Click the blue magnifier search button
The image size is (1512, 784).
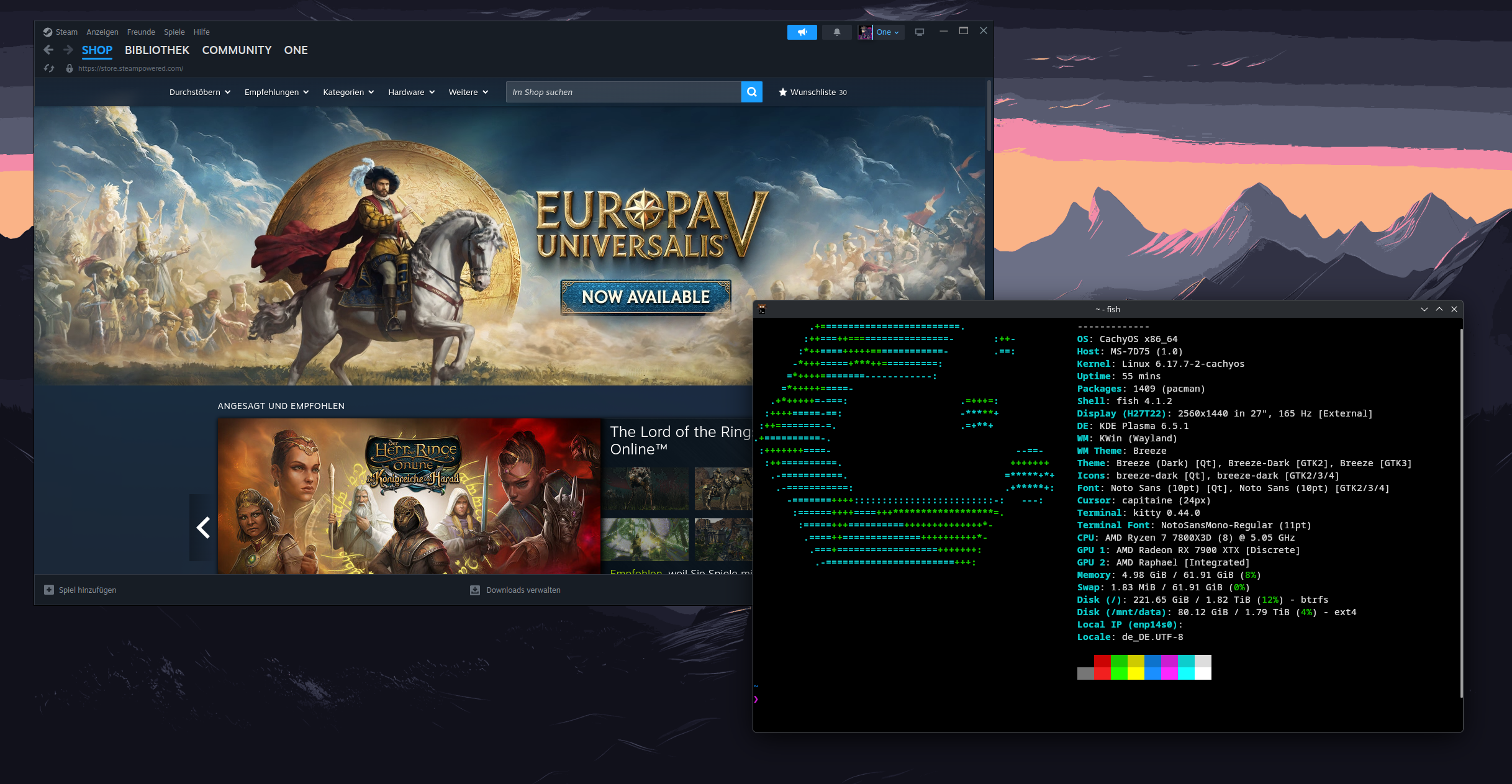click(x=751, y=92)
